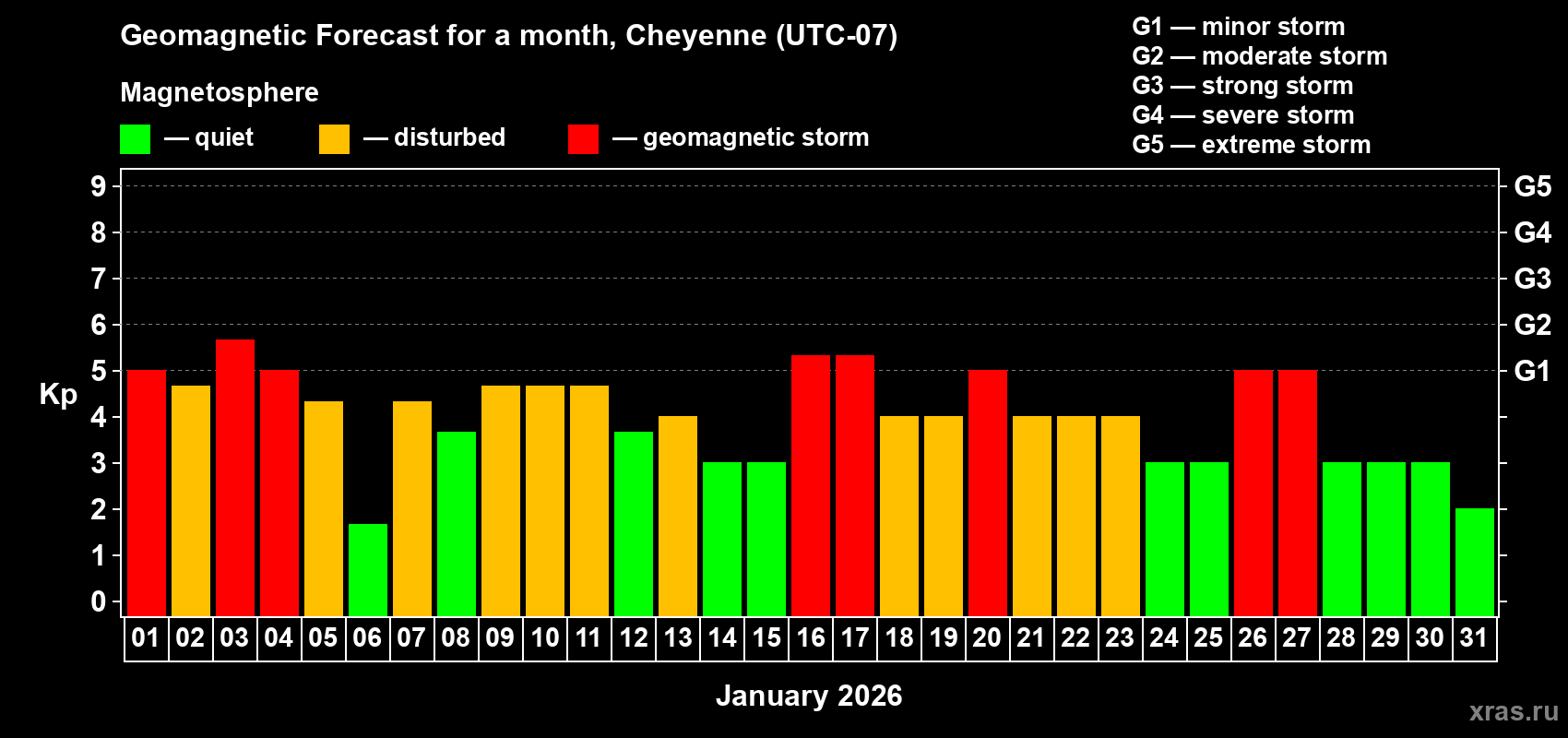1568x738 pixels.
Task: Select the red bar above day 16
Action: pos(811,485)
